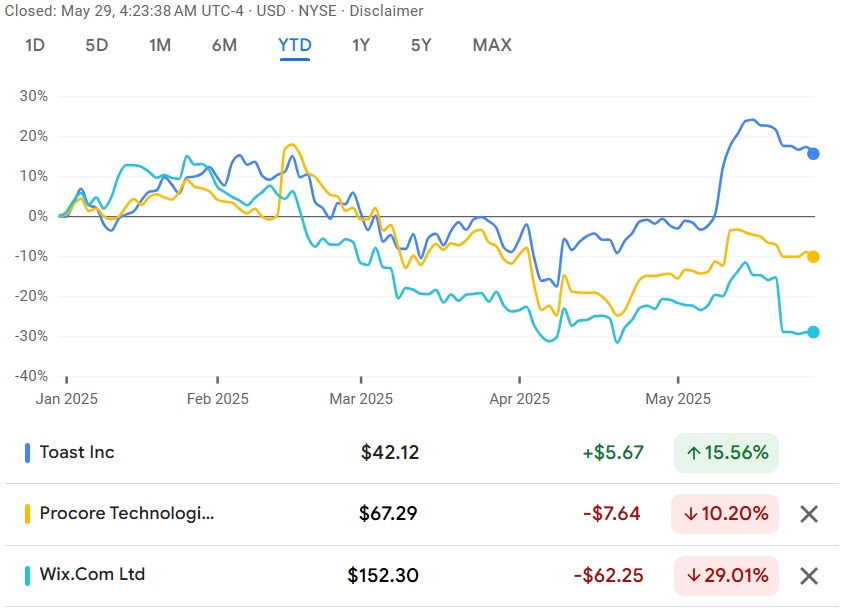853x613 pixels.
Task: Click Procore's yellow legend color bar
Action: (x=27, y=514)
